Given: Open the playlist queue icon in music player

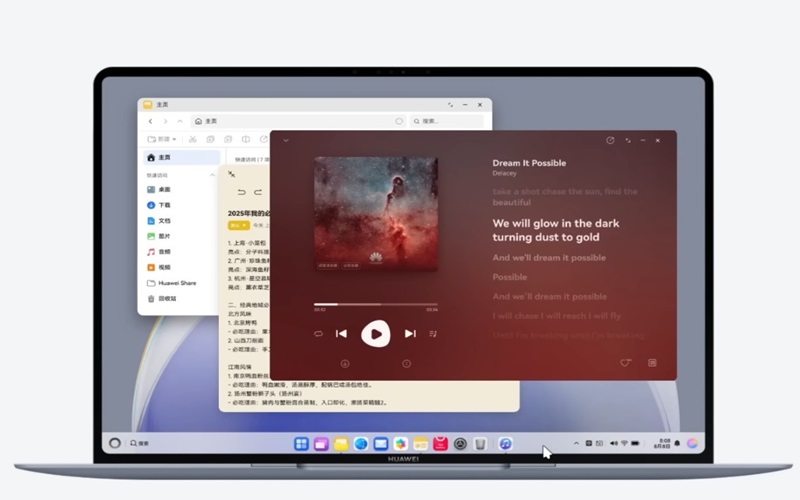Looking at the screenshot, I should point(433,334).
